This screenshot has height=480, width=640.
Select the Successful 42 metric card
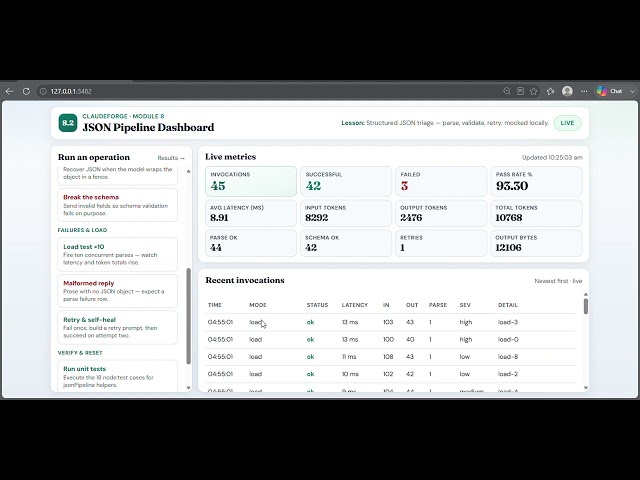[346, 181]
